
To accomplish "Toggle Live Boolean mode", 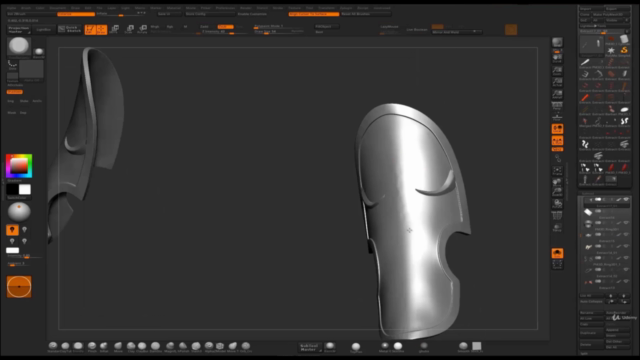I will (x=417, y=30).
